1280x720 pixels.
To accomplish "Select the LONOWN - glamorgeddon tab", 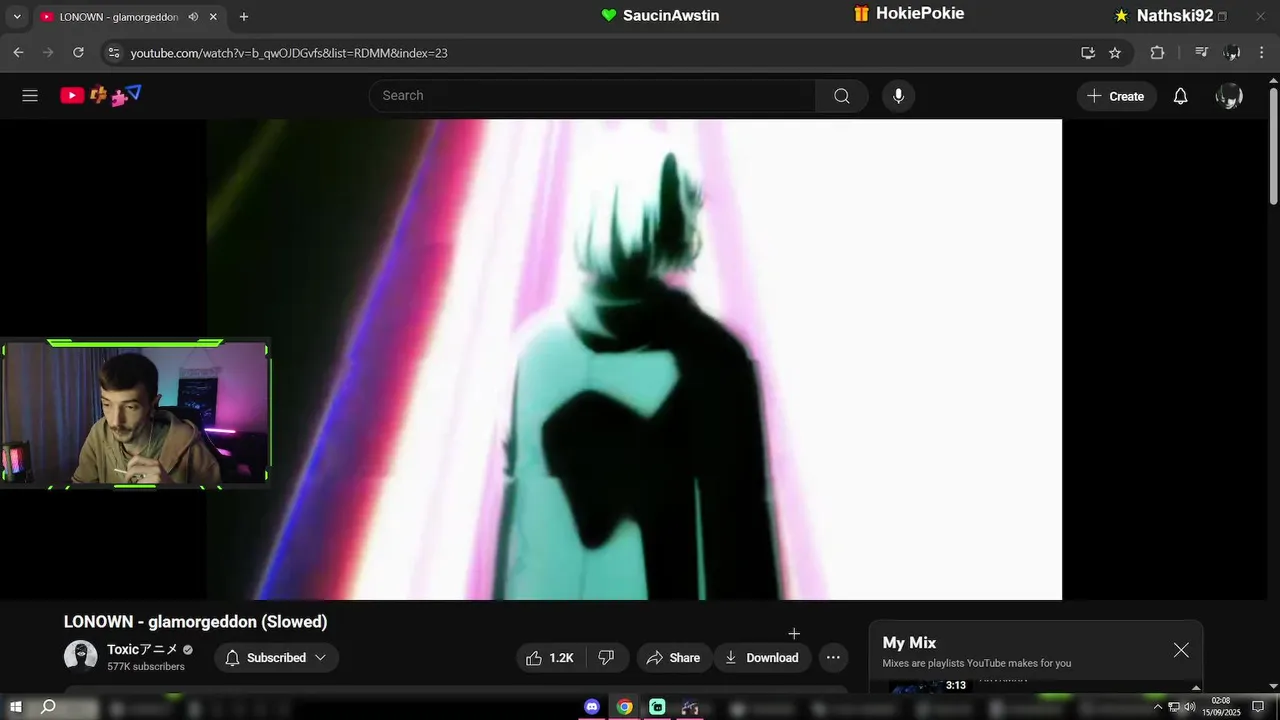I will coord(118,17).
